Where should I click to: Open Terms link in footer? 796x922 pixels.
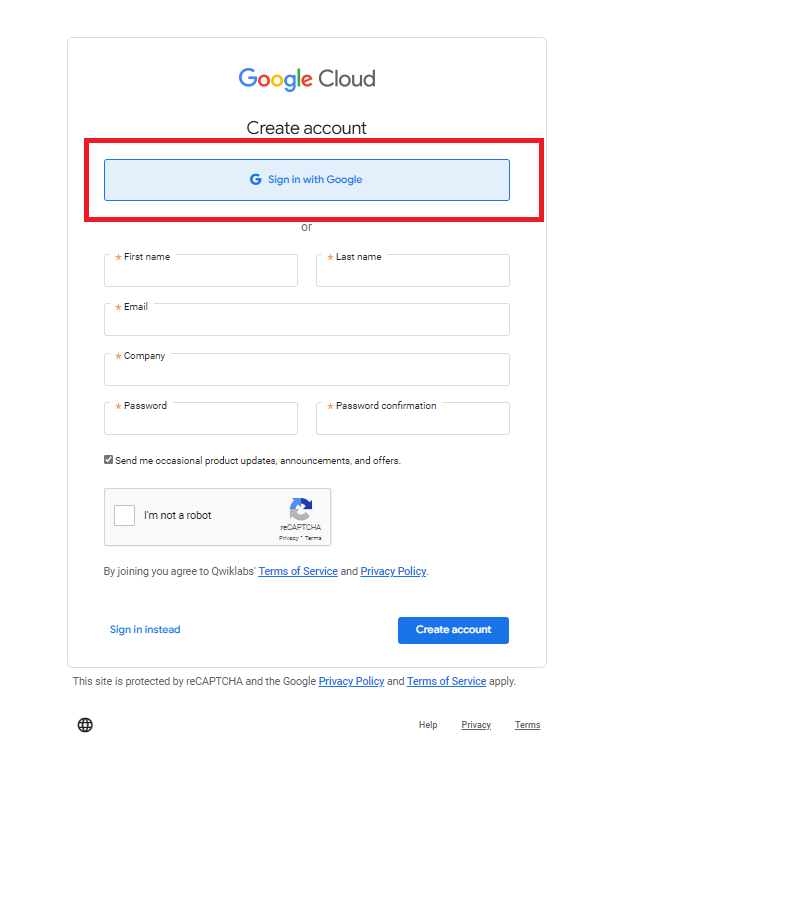pyautogui.click(x=527, y=725)
